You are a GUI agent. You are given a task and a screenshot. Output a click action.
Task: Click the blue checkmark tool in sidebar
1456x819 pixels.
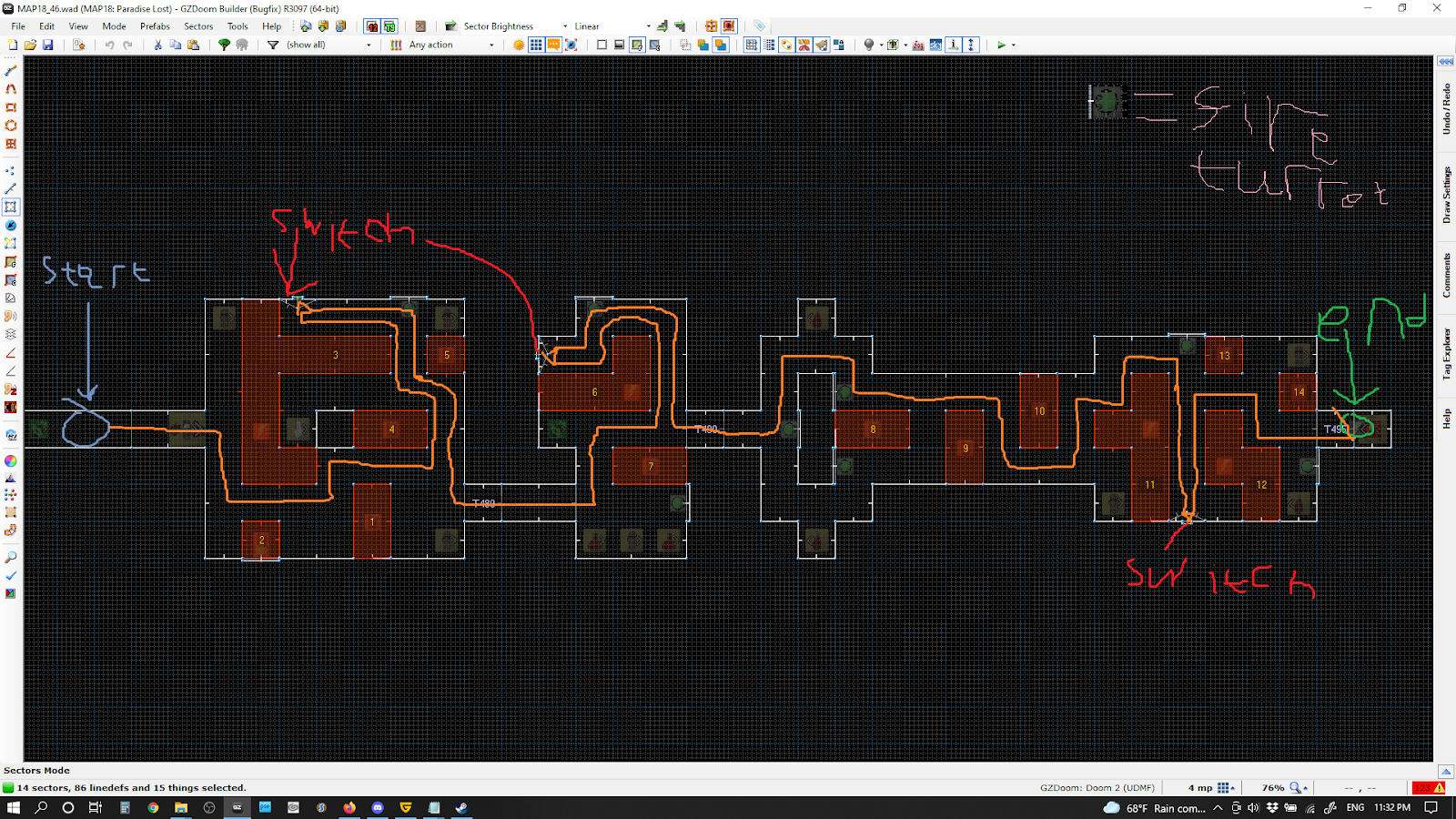point(11,575)
